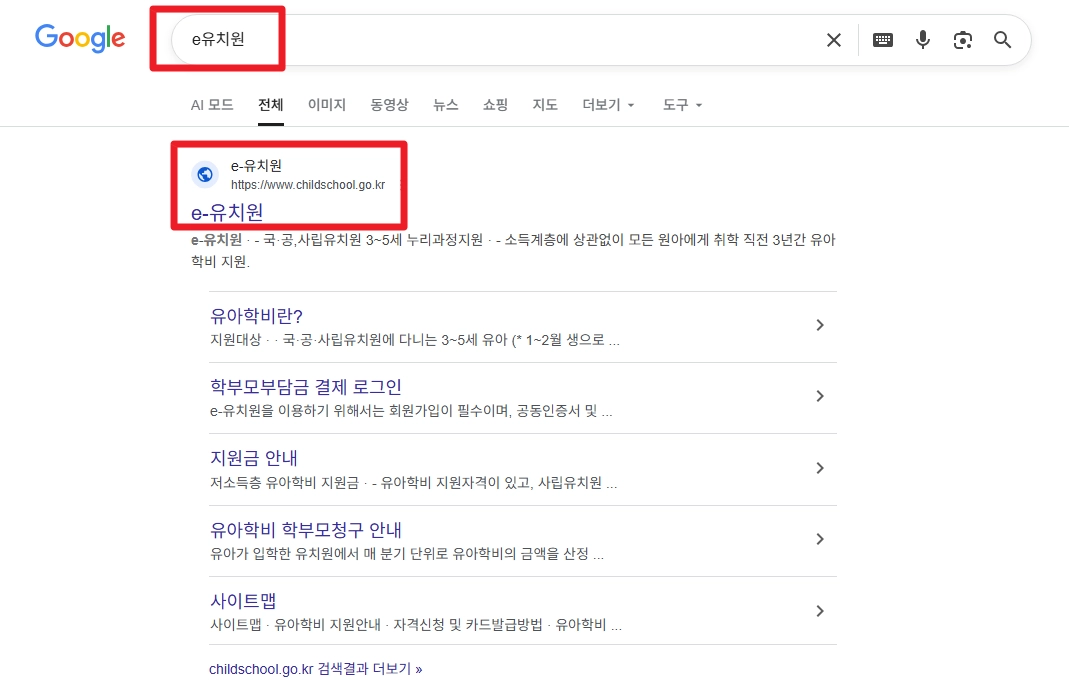The height and width of the screenshot is (696, 1069).
Task: Click the 학부모부담금 결제 로그인 link
Action: (307, 387)
